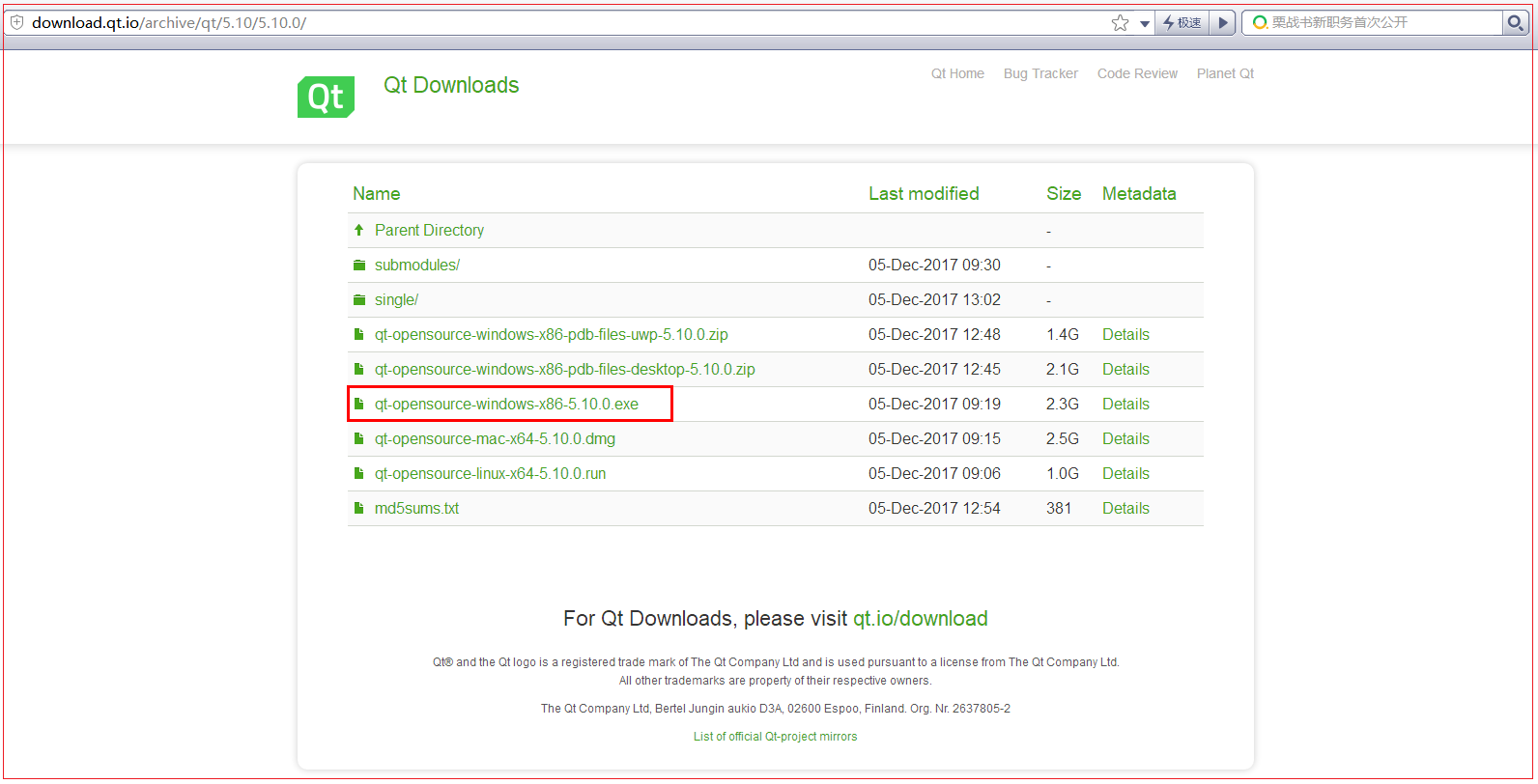Click the search magnifier icon
The height and width of the screenshot is (784, 1538).
pyautogui.click(x=1515, y=22)
